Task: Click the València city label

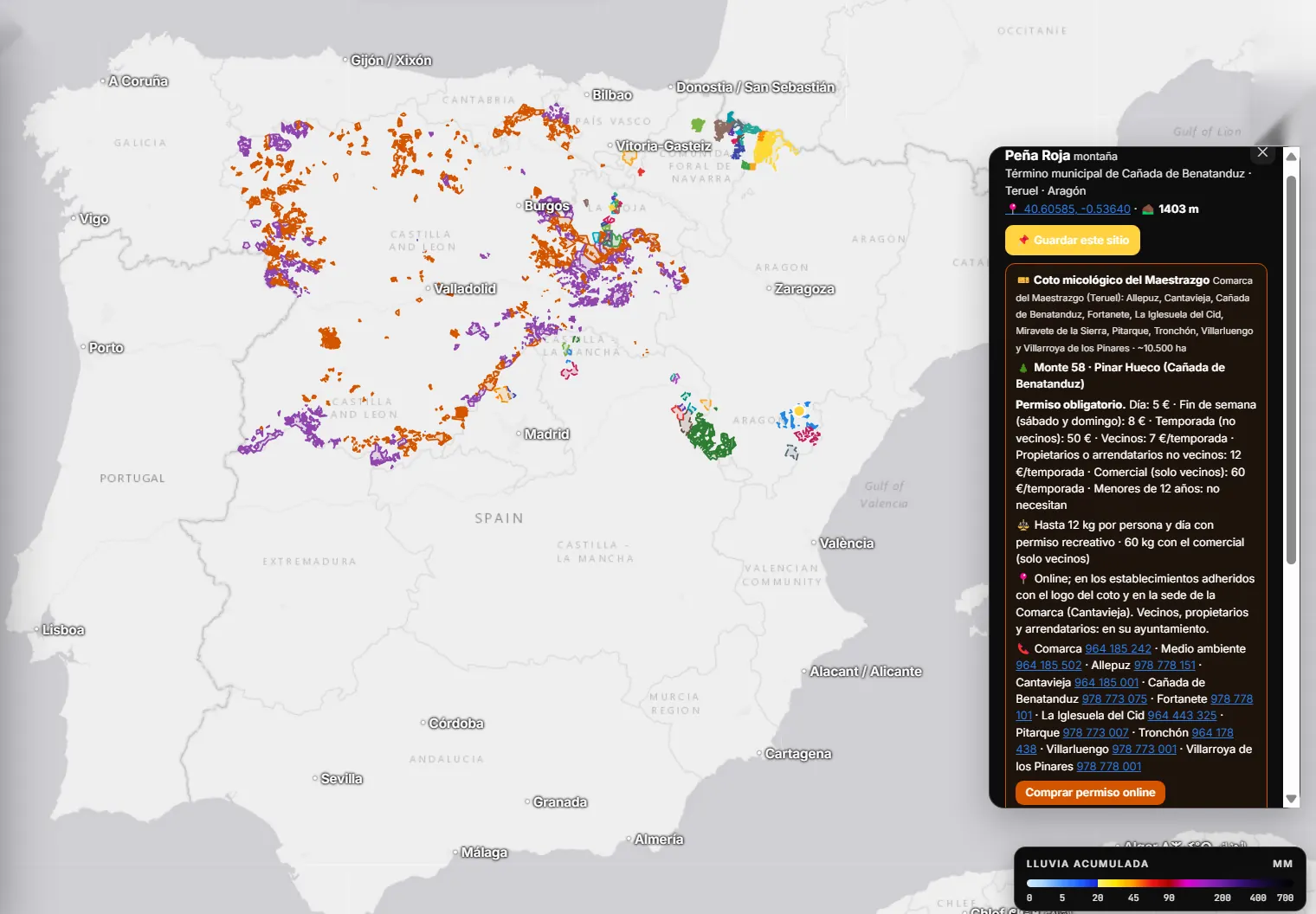Action: pyautogui.click(x=847, y=544)
